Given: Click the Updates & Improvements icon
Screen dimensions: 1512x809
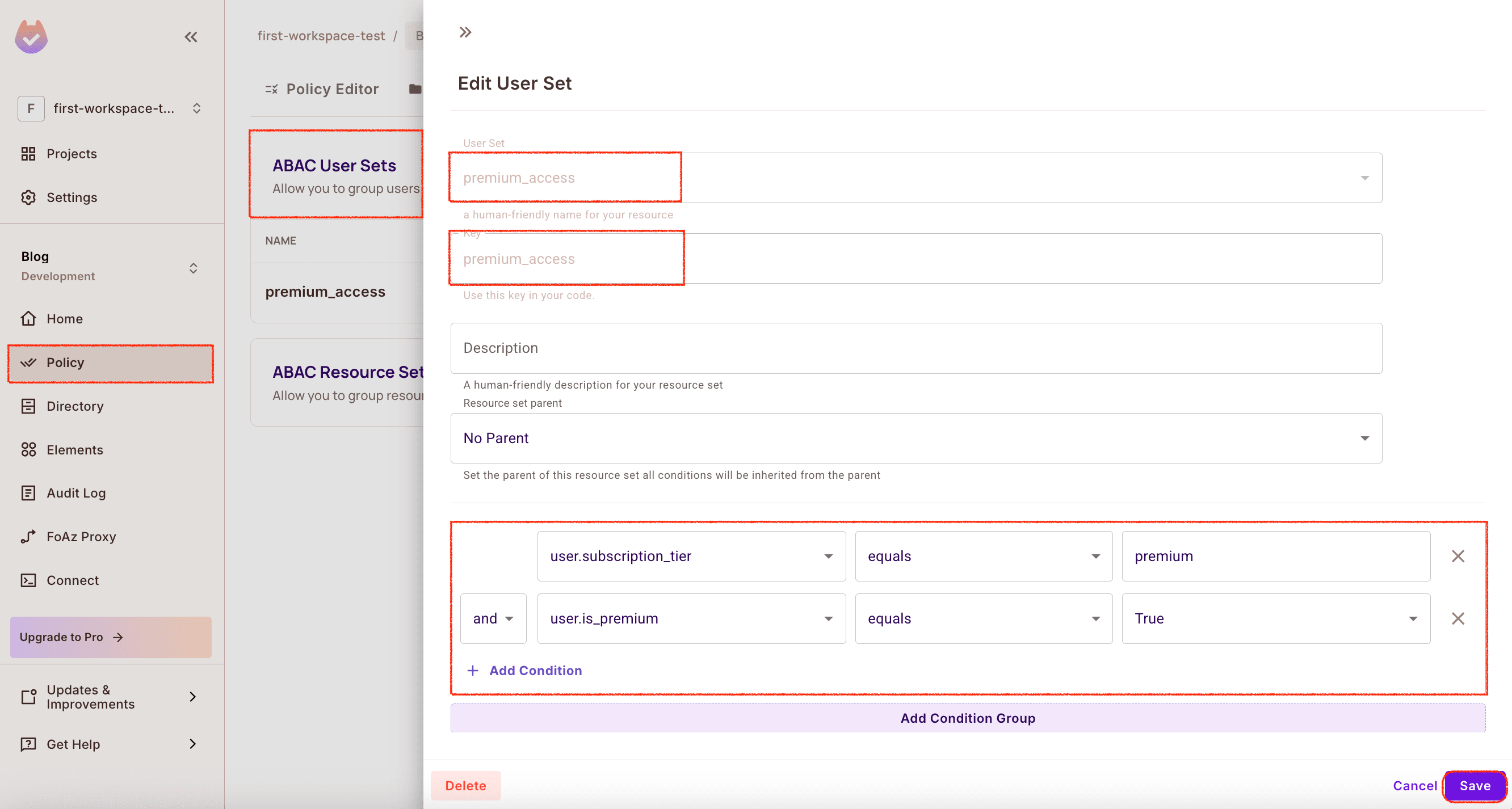Looking at the screenshot, I should 28,696.
